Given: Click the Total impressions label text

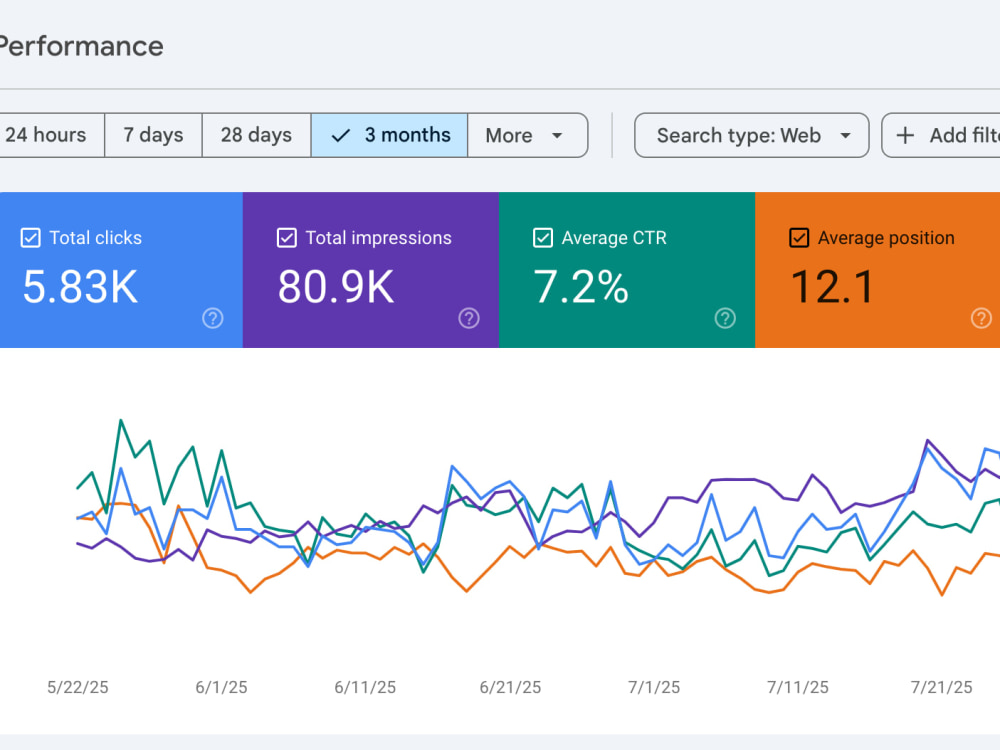Looking at the screenshot, I should (x=379, y=238).
